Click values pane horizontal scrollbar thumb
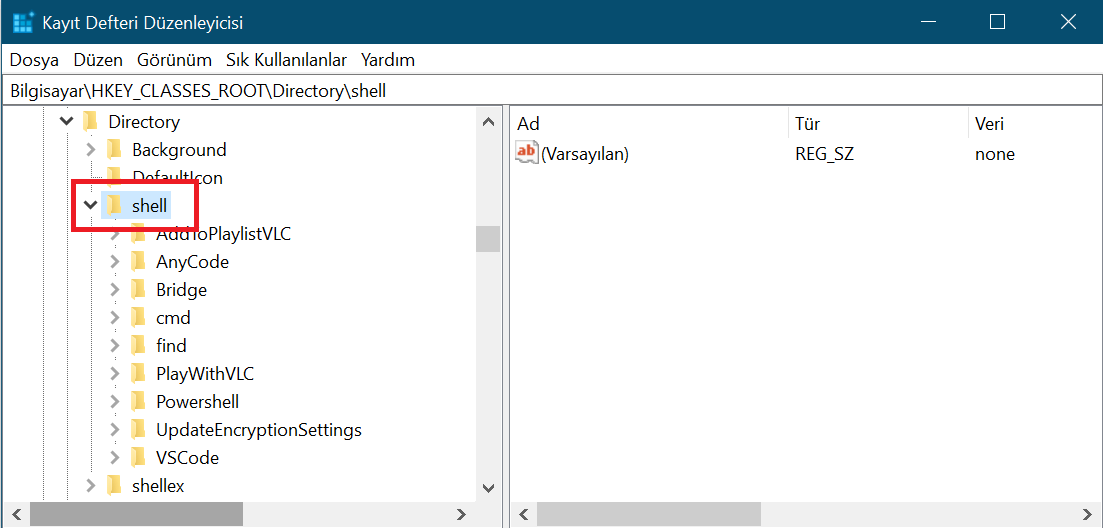 pyautogui.click(x=649, y=513)
